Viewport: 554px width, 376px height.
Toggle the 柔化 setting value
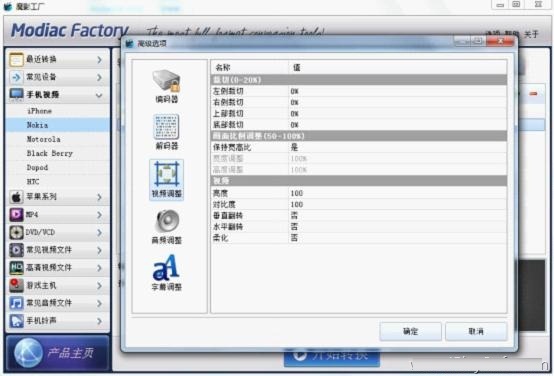click(x=397, y=238)
